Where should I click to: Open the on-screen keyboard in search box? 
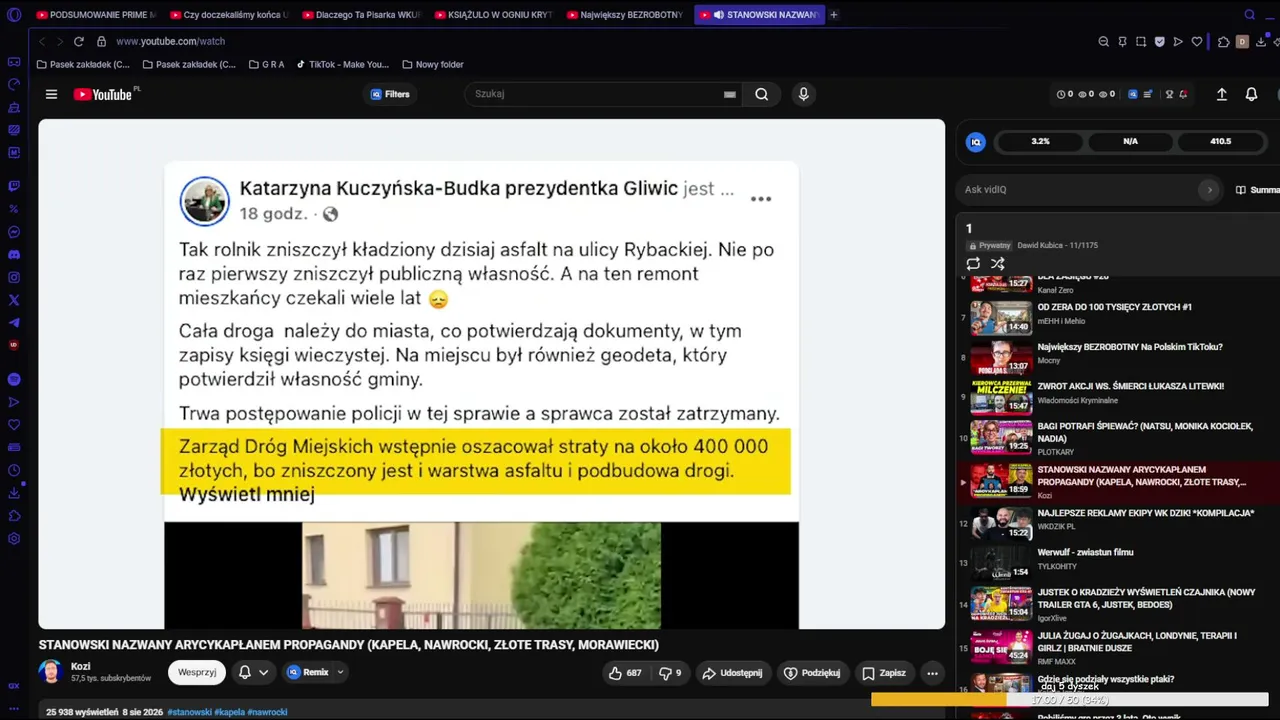tap(730, 94)
